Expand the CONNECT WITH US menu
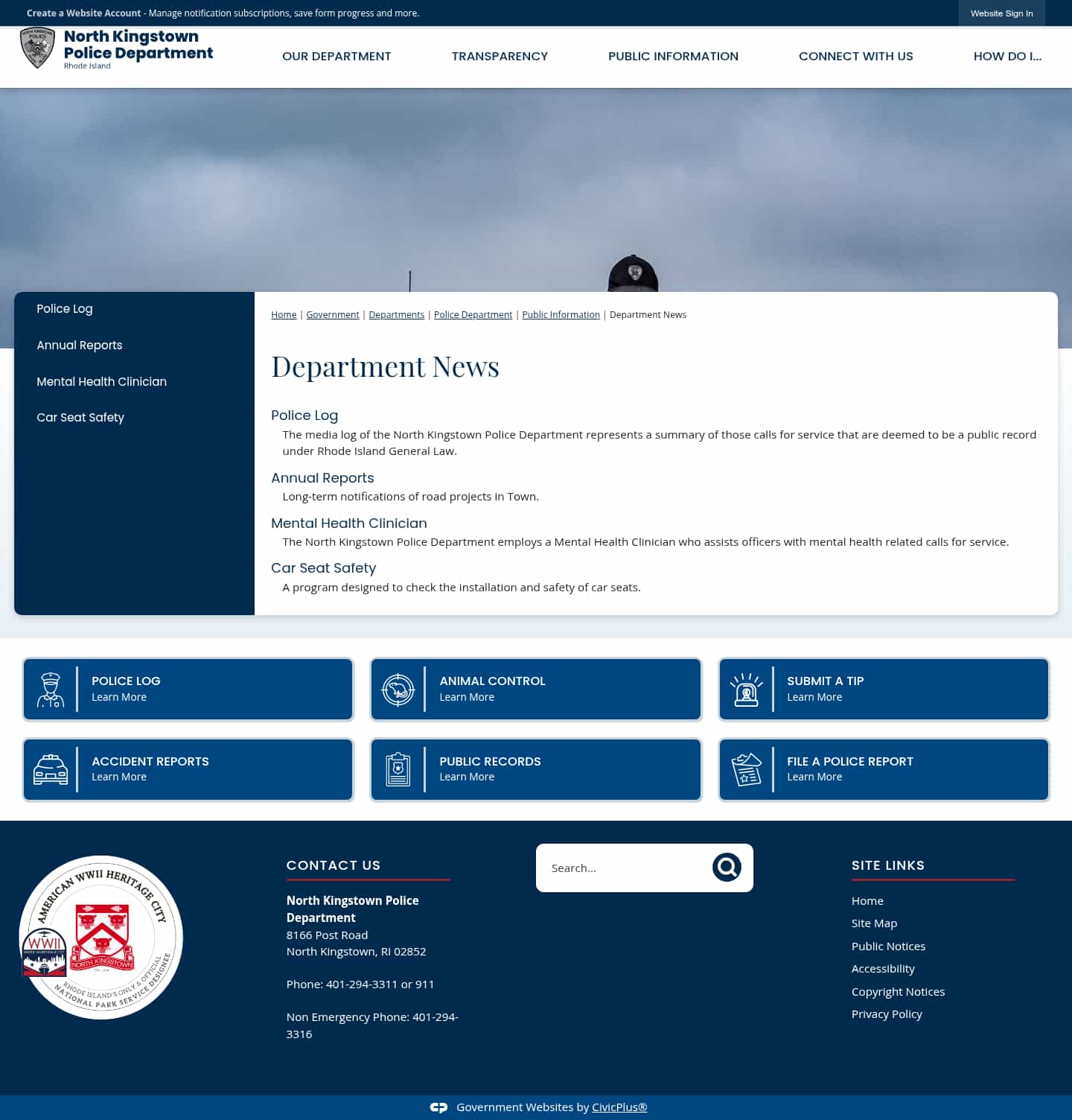Viewport: 1072px width, 1120px height. [x=855, y=56]
